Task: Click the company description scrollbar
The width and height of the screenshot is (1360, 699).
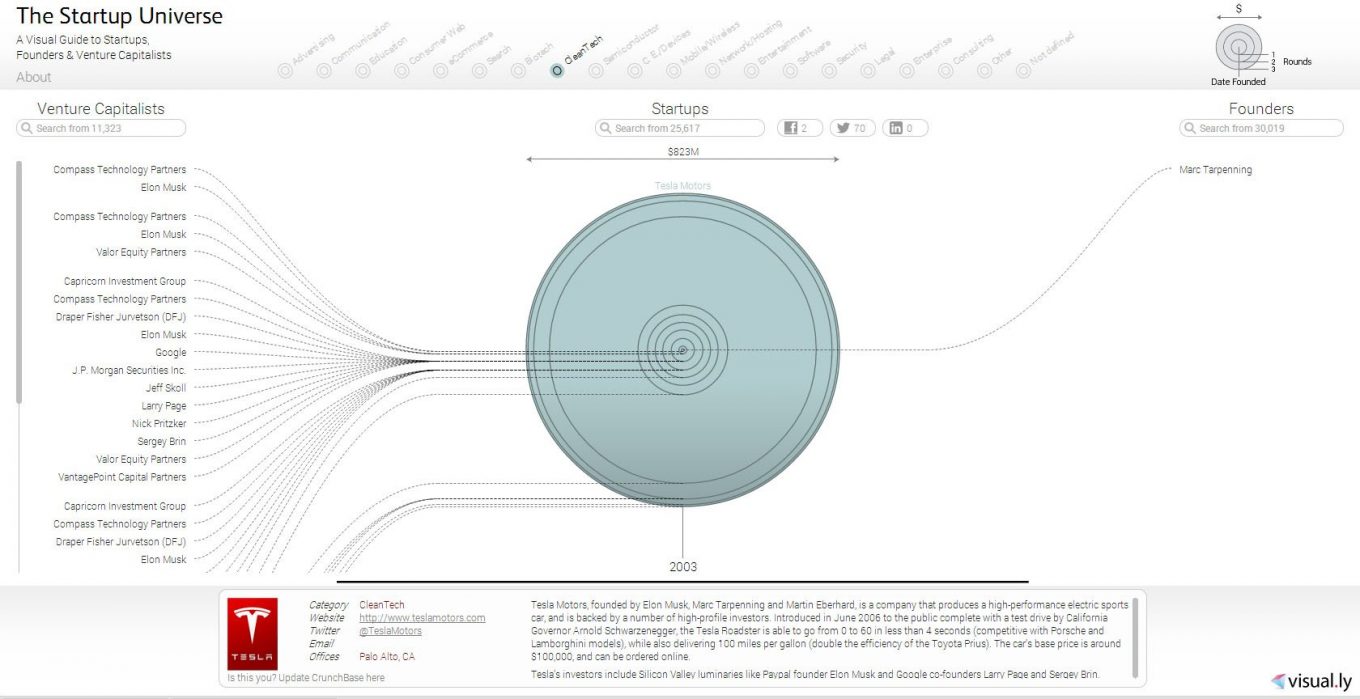Action: 1135,637
